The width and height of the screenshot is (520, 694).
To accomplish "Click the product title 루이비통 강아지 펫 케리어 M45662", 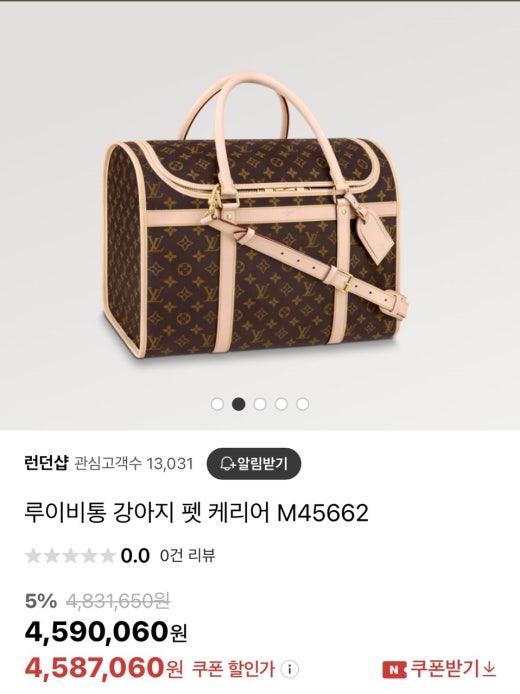I will pyautogui.click(x=196, y=513).
